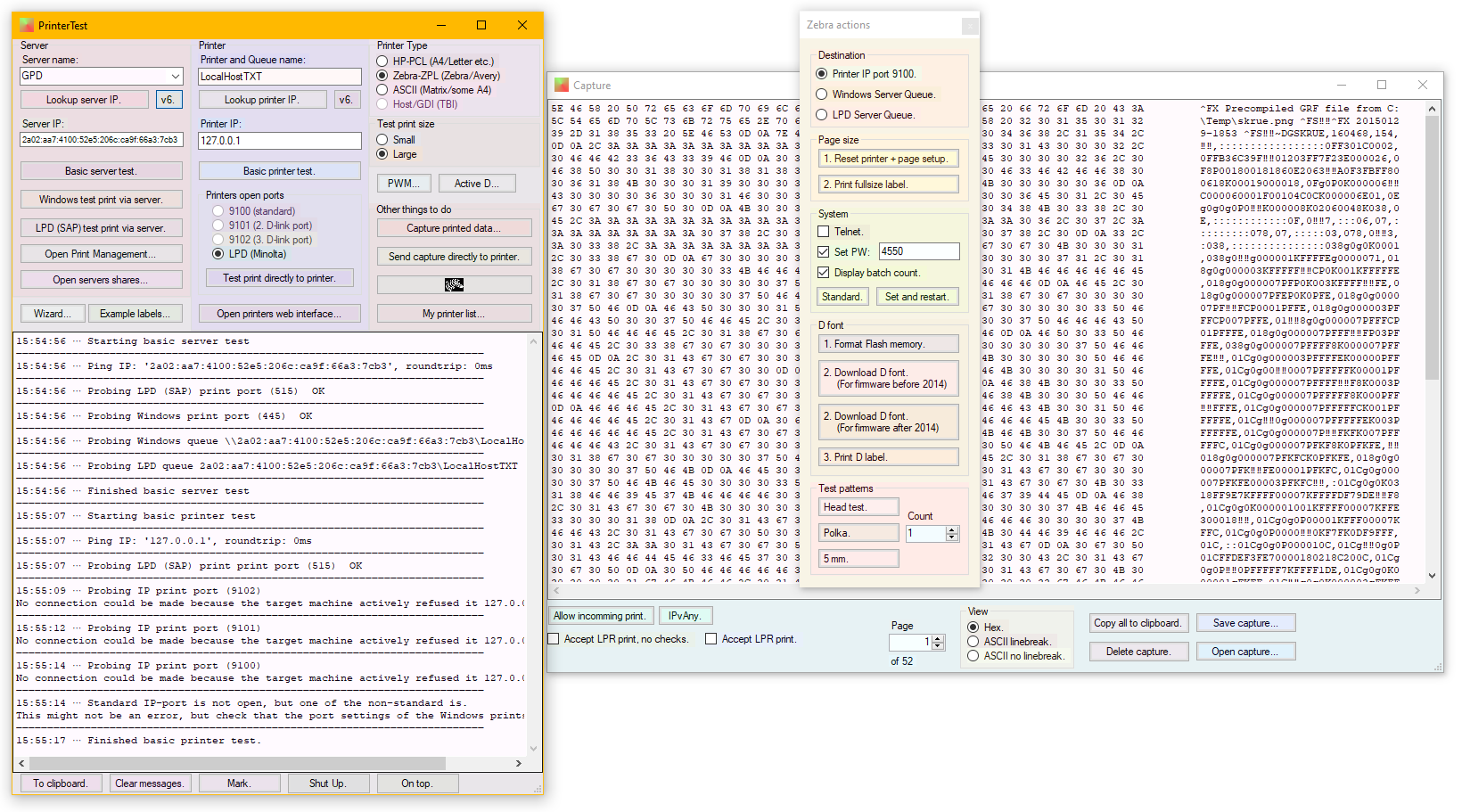Increase the Count spinner value

pyautogui.click(x=952, y=529)
